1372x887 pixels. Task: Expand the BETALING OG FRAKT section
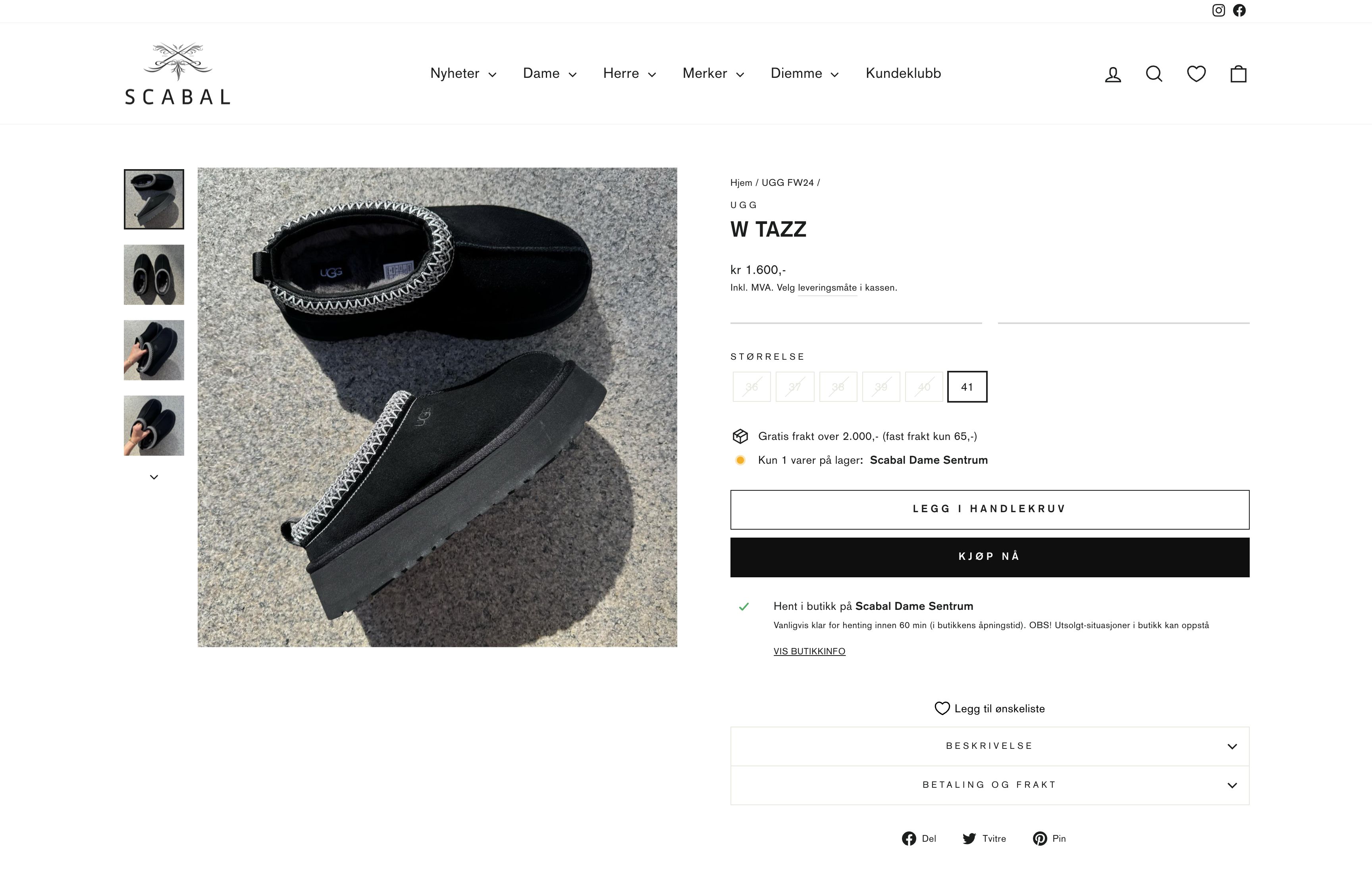(989, 785)
